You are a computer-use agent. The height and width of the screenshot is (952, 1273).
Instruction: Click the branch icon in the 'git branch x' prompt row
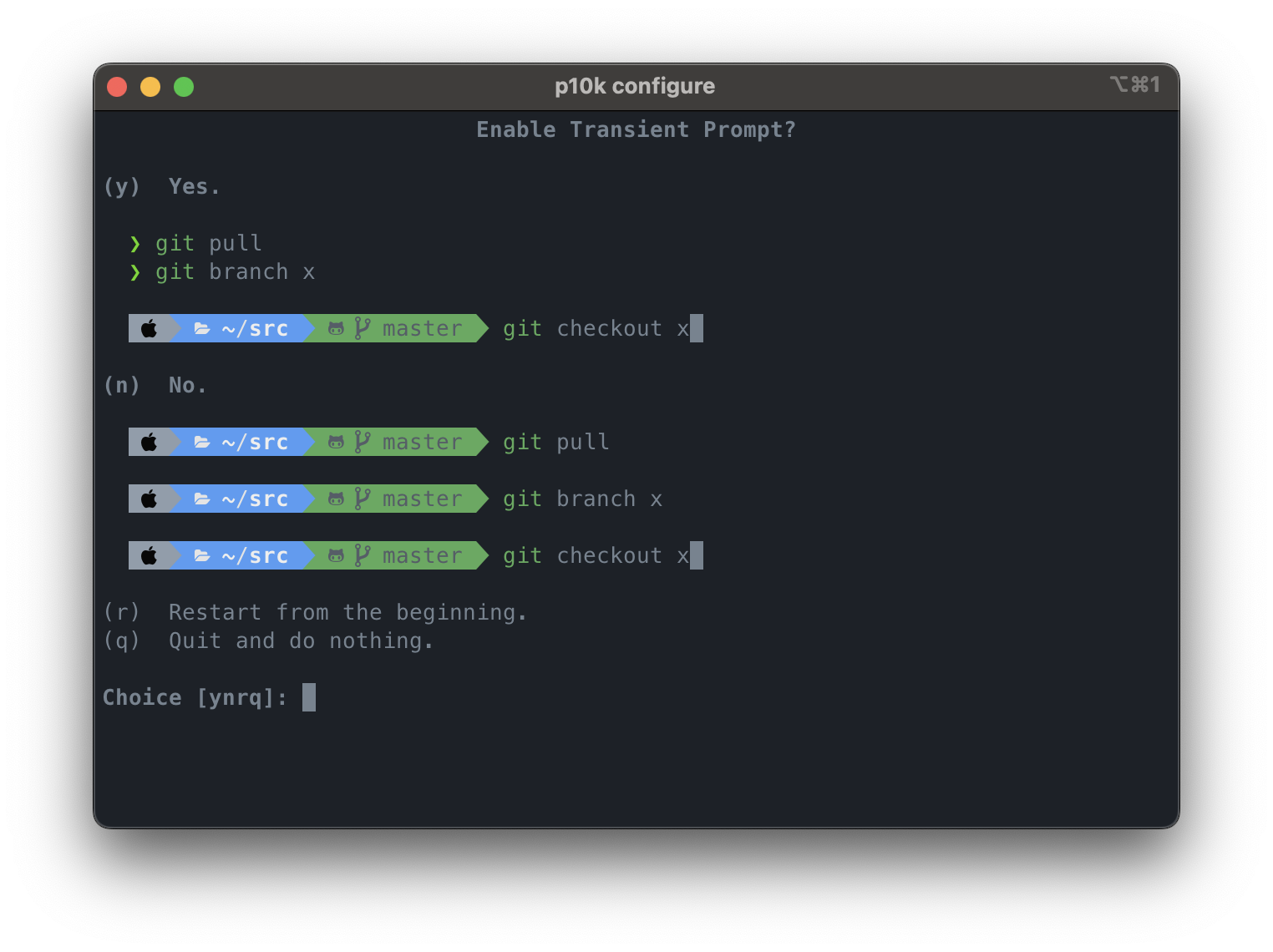coord(362,499)
